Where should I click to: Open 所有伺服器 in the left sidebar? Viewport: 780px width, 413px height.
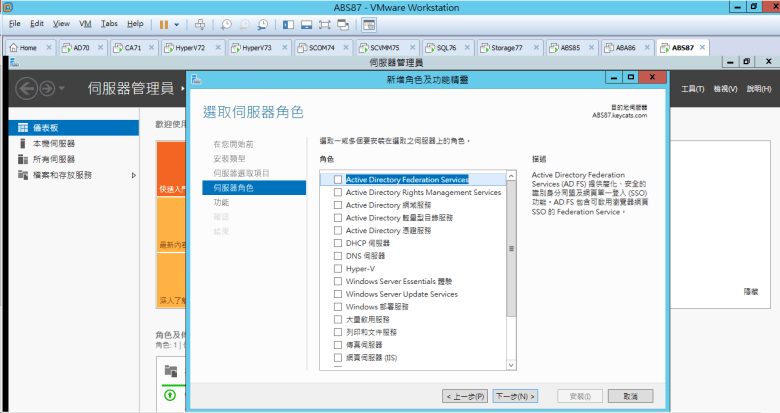pyautogui.click(x=53, y=159)
